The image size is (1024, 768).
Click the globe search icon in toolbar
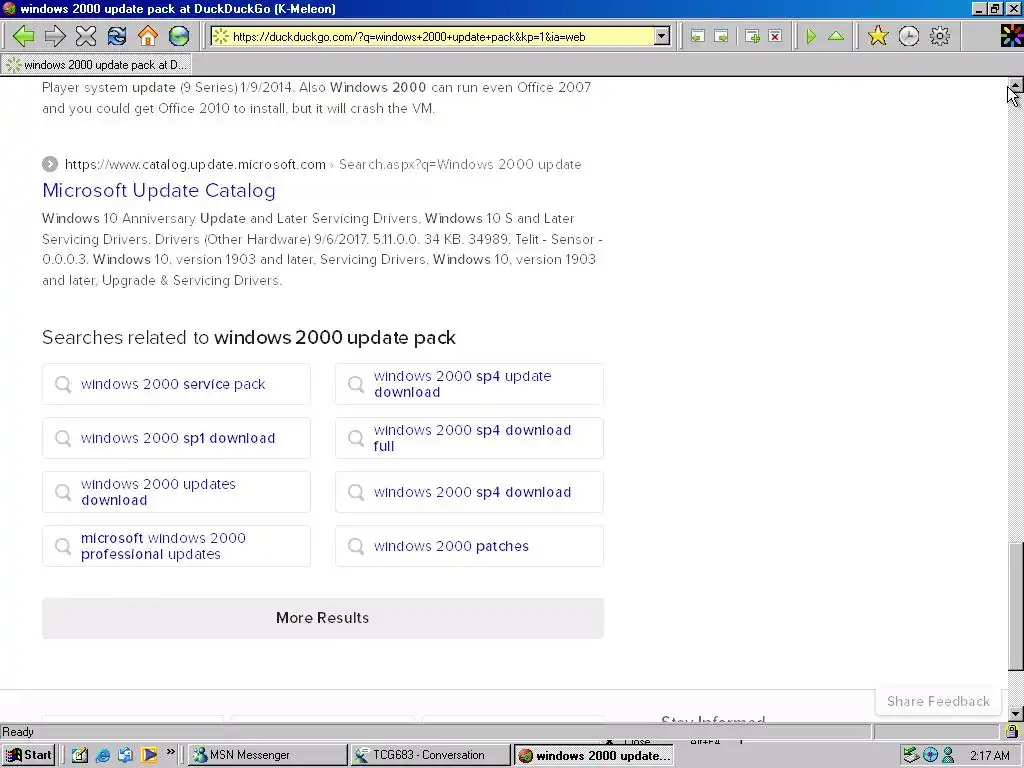(x=179, y=36)
